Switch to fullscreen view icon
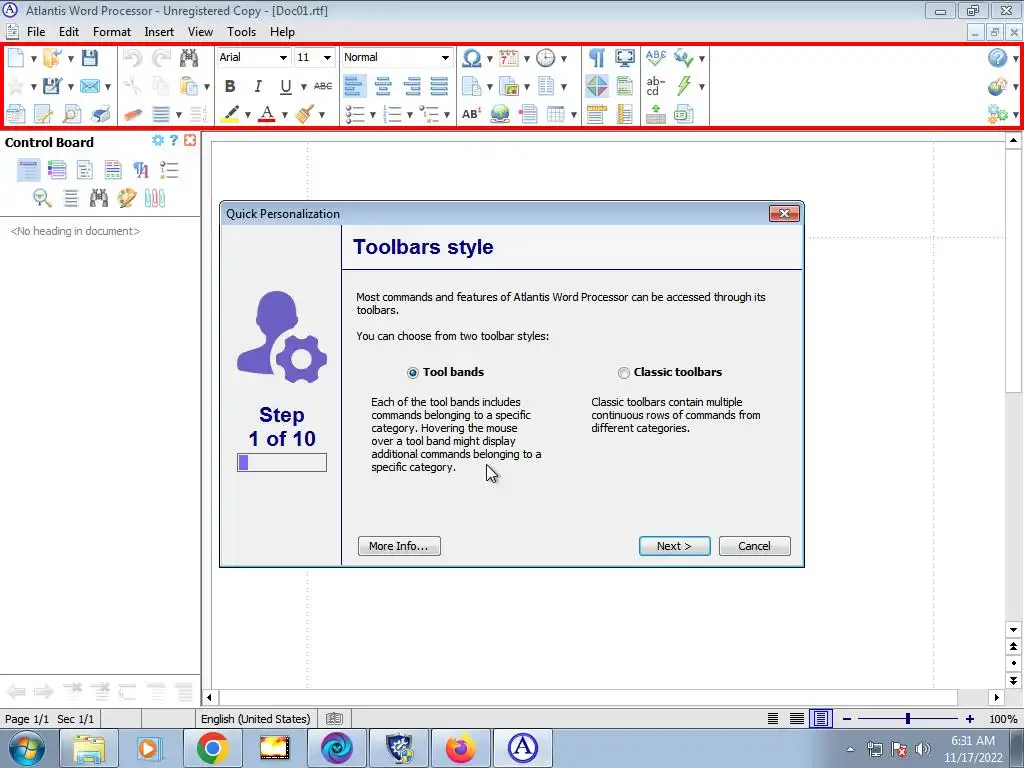Image resolution: width=1024 pixels, height=768 pixels. click(x=625, y=57)
